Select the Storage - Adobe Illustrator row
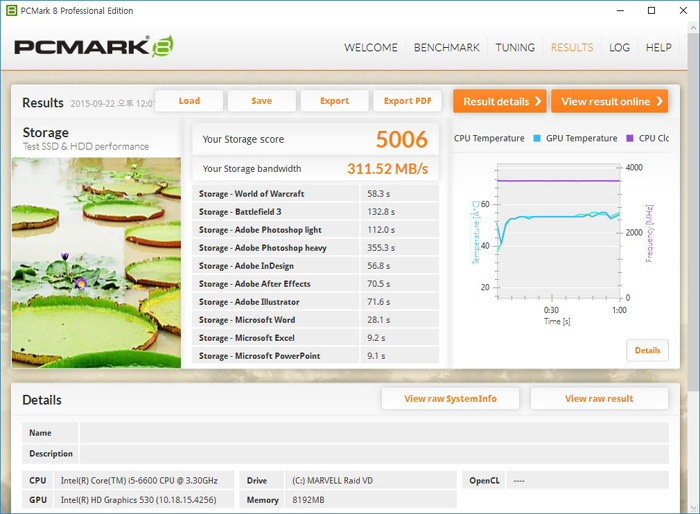 [x=316, y=302]
